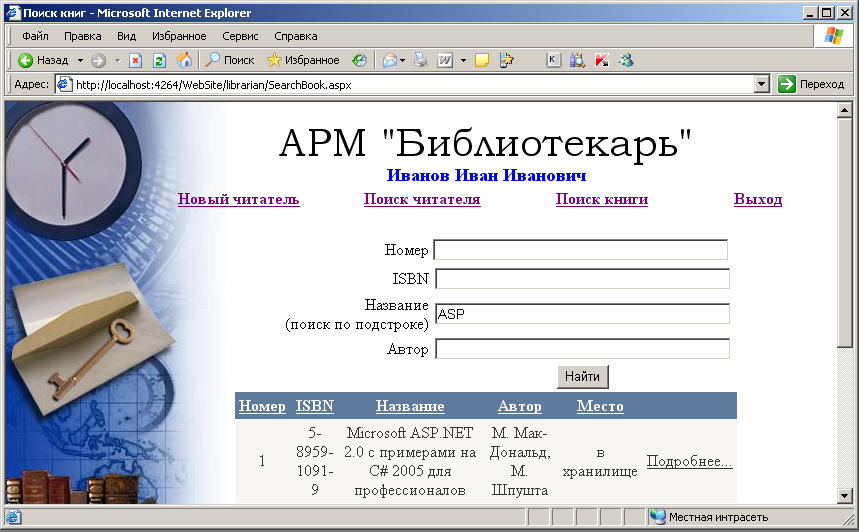
Task: Open the Поиск читателя link
Action: tap(422, 199)
